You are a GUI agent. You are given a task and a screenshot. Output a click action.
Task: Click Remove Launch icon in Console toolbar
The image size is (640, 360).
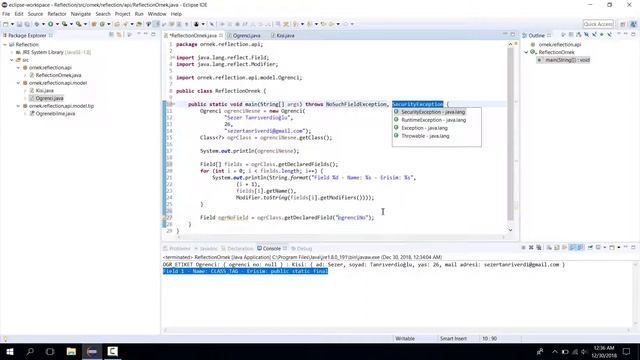click(531, 248)
